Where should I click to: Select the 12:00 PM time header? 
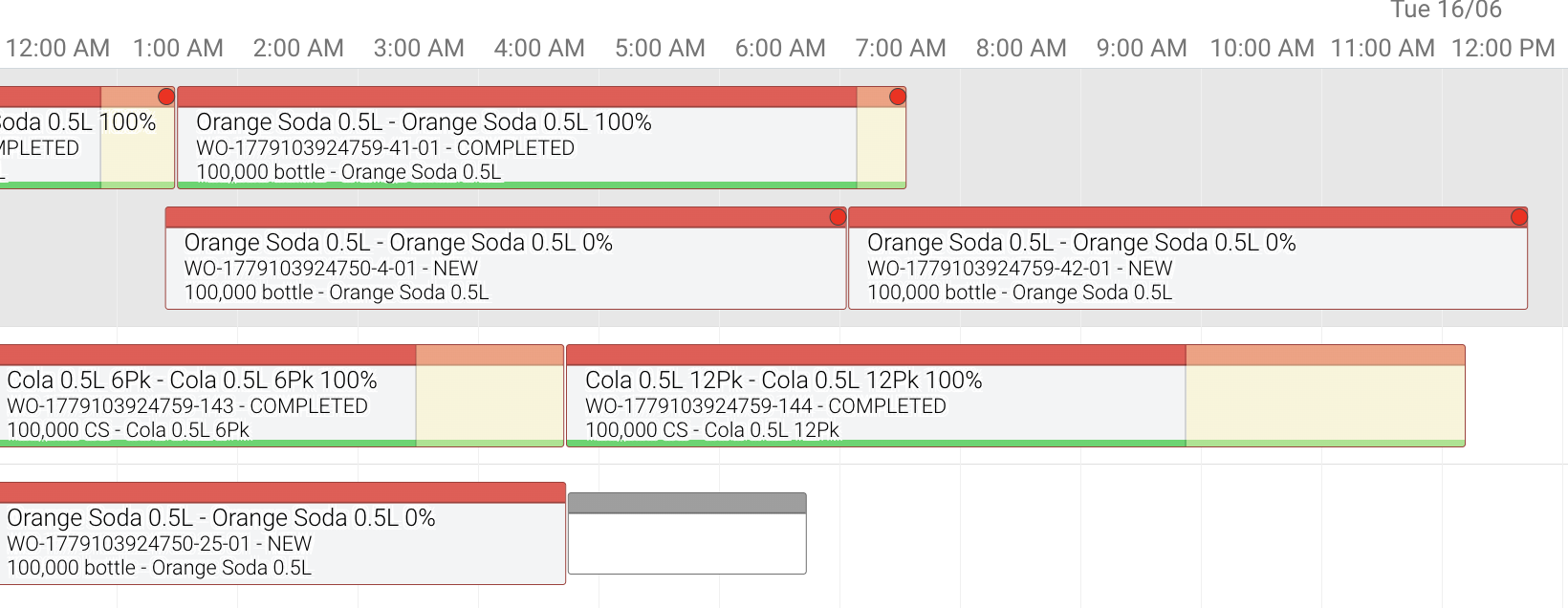pos(1503,48)
